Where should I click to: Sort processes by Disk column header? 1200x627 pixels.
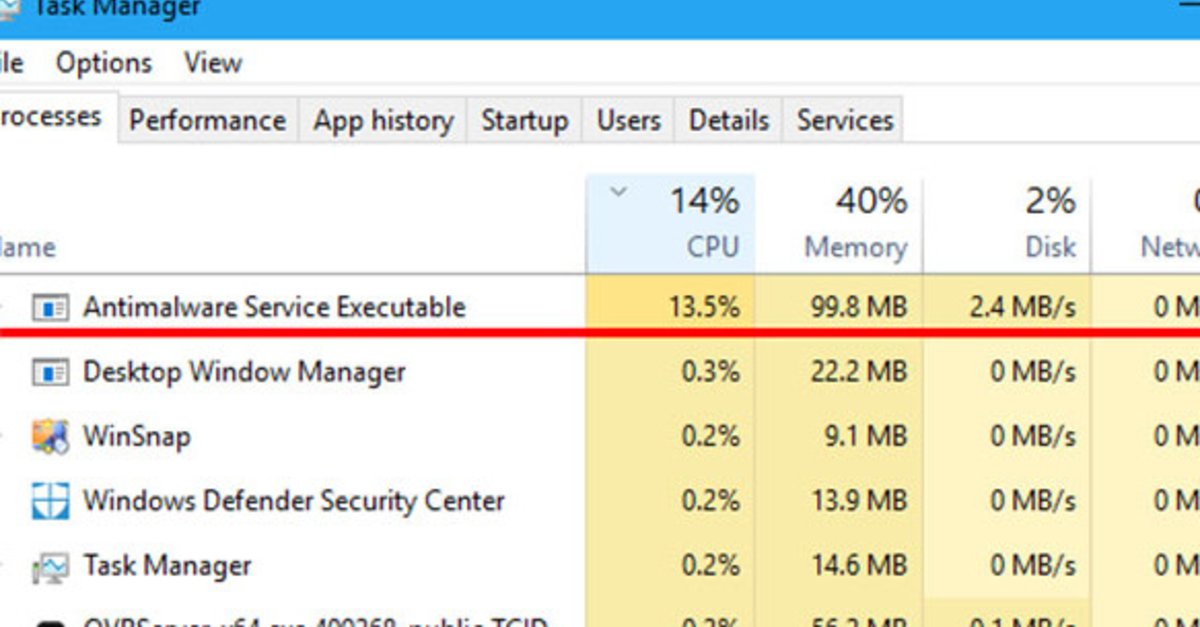[1050, 246]
